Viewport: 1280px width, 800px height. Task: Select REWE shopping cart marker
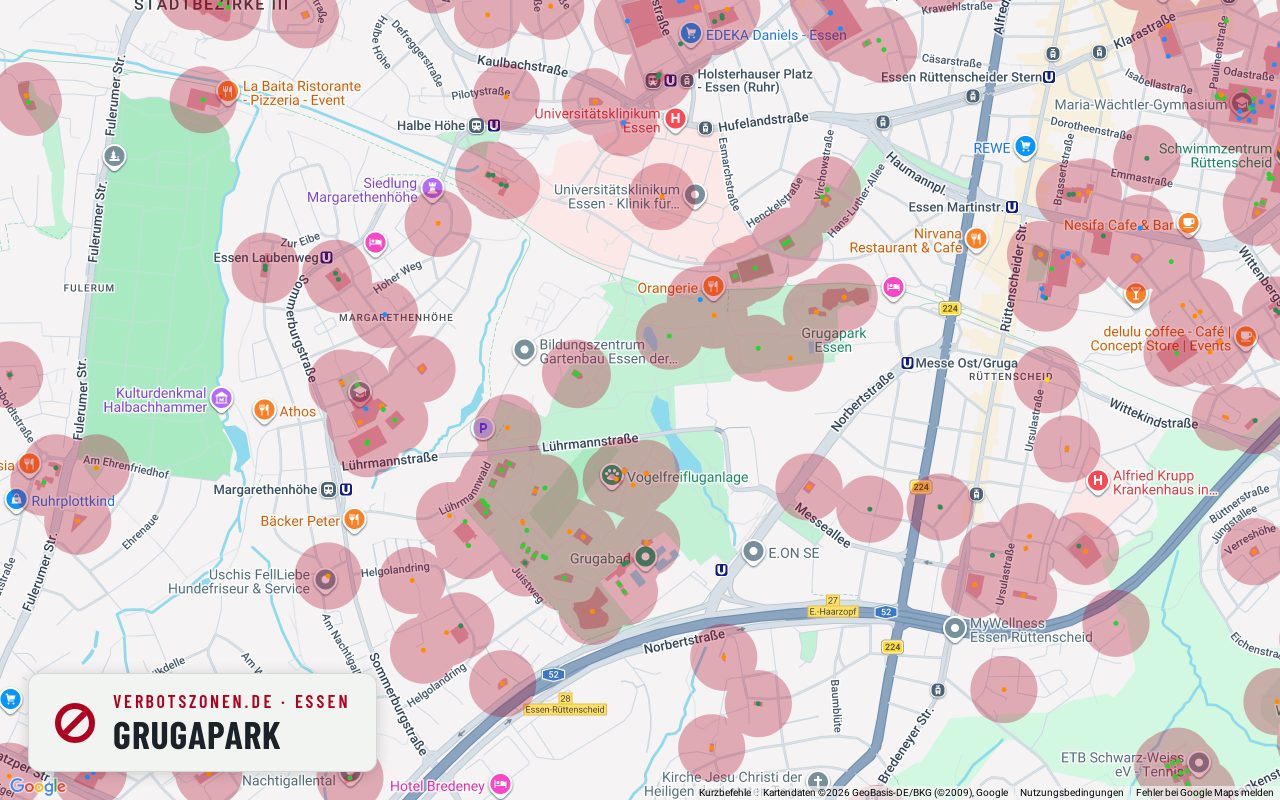click(x=1024, y=148)
